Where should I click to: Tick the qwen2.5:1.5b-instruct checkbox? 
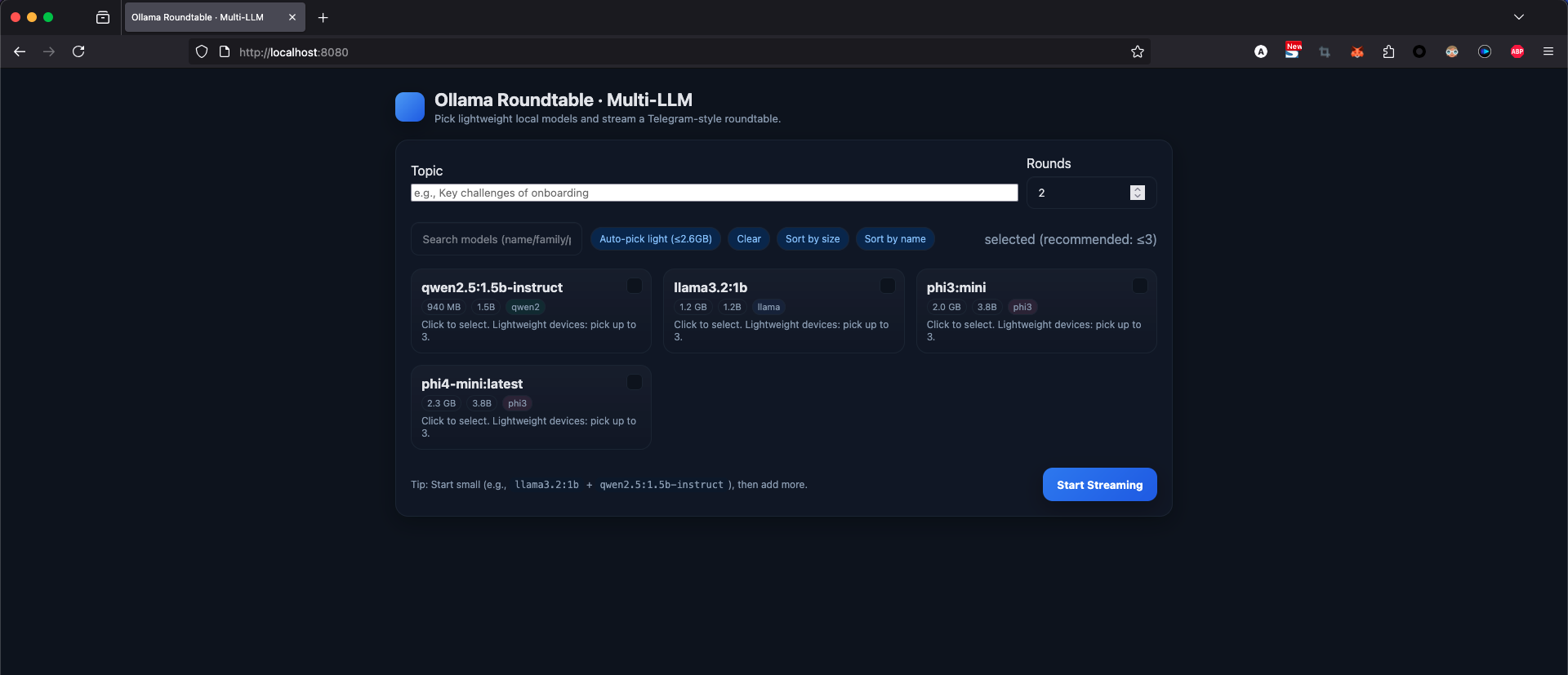pos(635,286)
